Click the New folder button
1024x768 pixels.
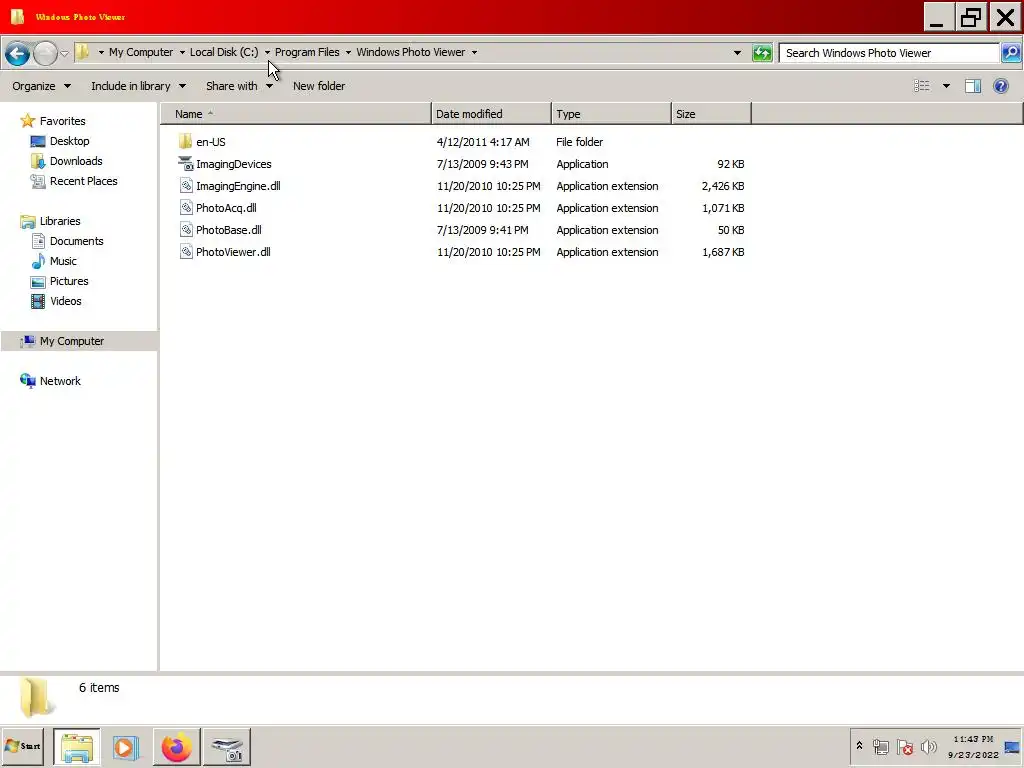pyautogui.click(x=319, y=86)
